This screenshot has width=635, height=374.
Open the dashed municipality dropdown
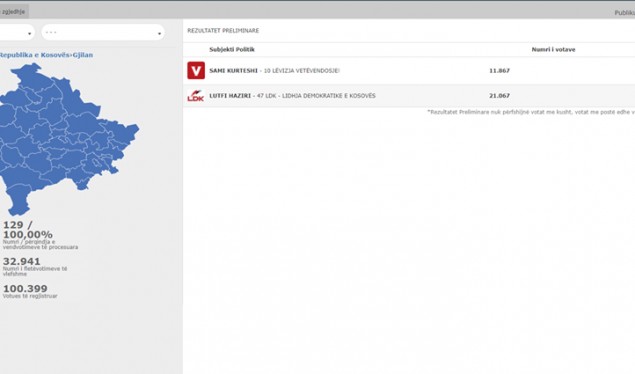pos(103,32)
